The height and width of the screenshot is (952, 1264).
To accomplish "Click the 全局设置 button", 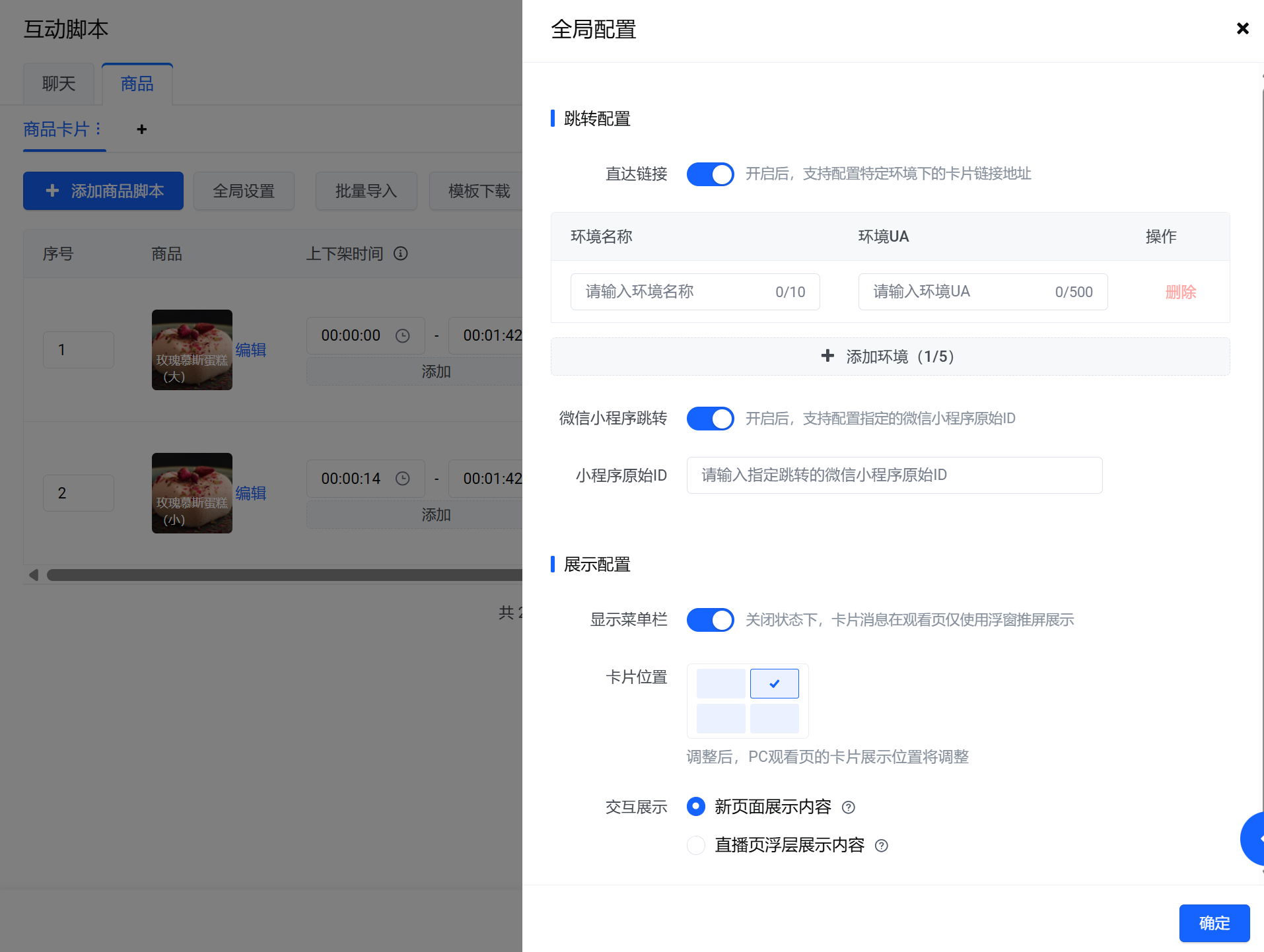I will [x=244, y=191].
